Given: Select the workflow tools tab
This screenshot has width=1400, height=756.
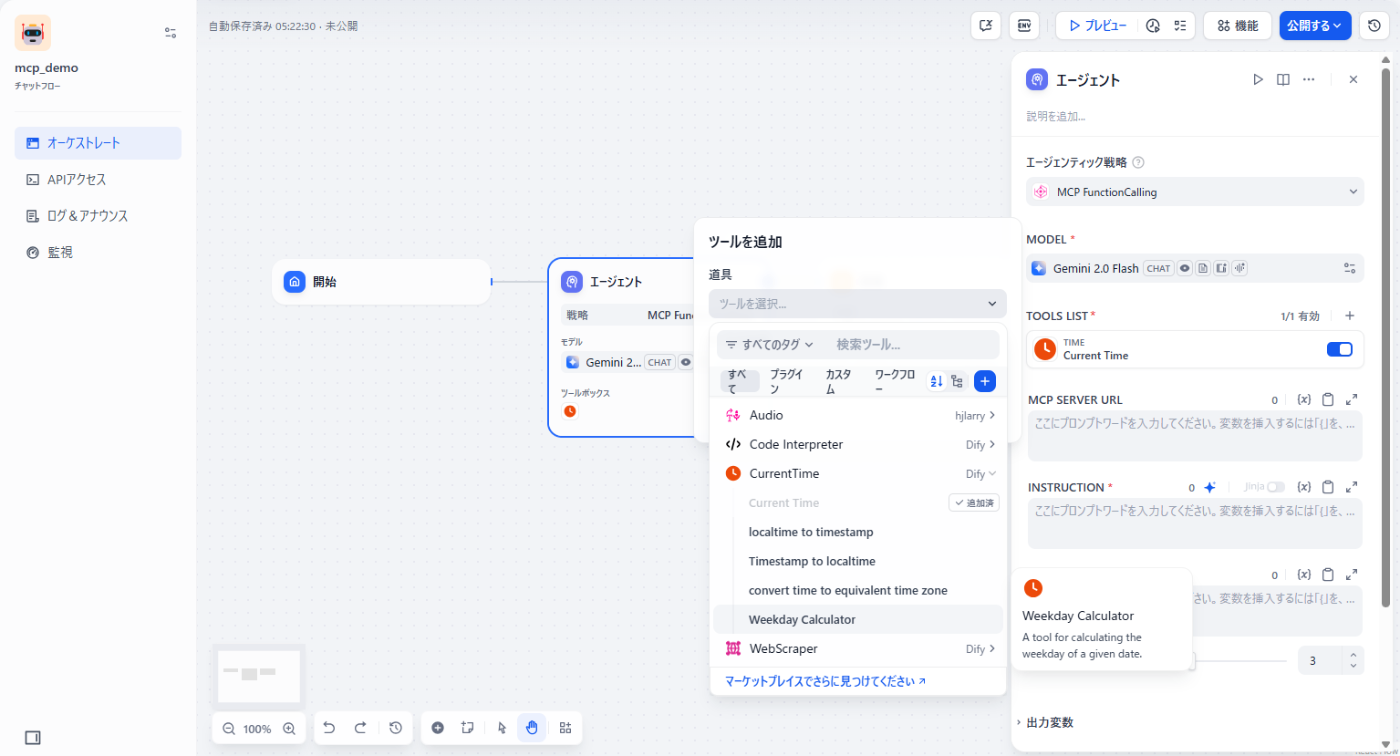Looking at the screenshot, I should point(894,381).
